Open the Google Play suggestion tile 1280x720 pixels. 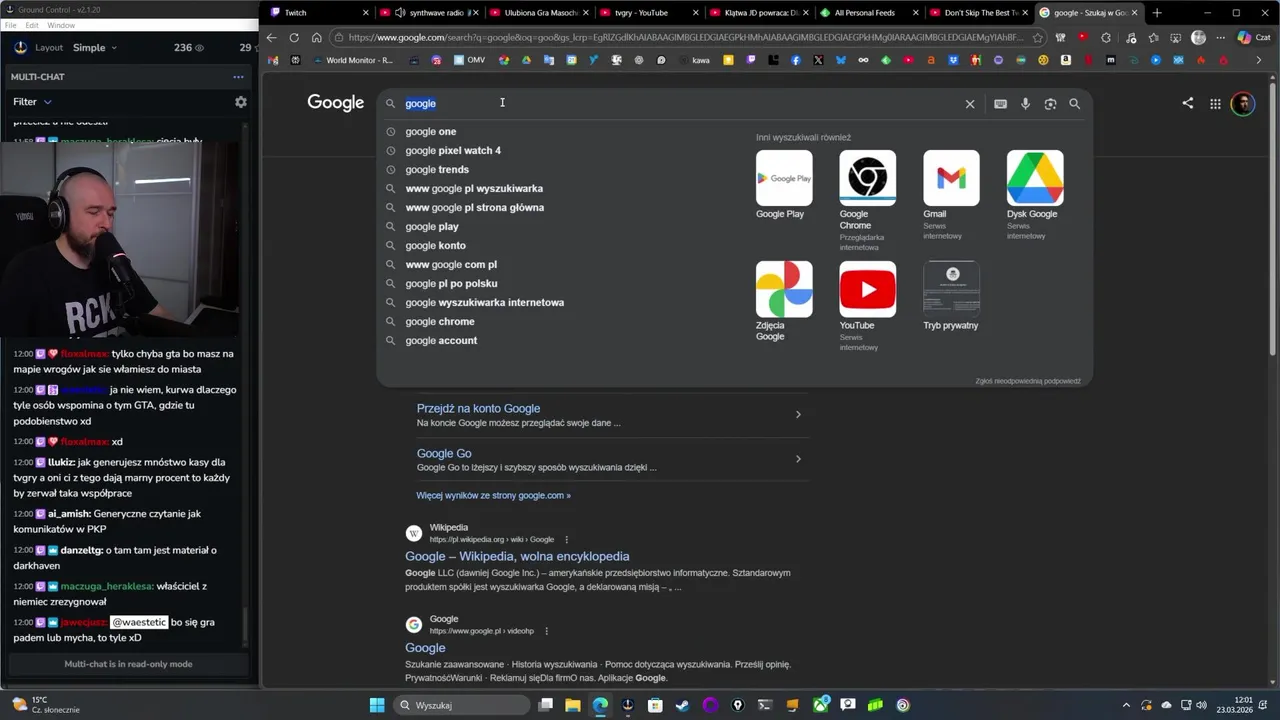point(784,185)
